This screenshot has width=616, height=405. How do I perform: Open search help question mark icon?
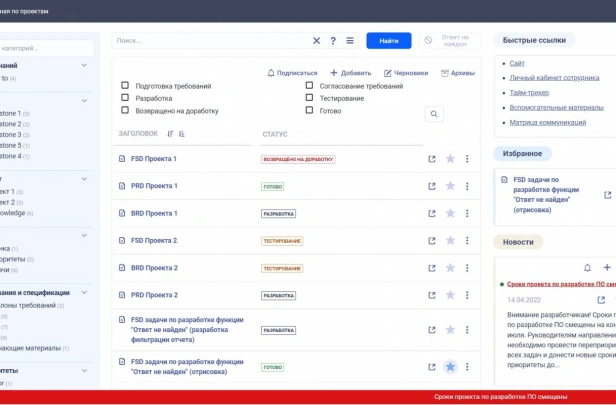(x=333, y=40)
